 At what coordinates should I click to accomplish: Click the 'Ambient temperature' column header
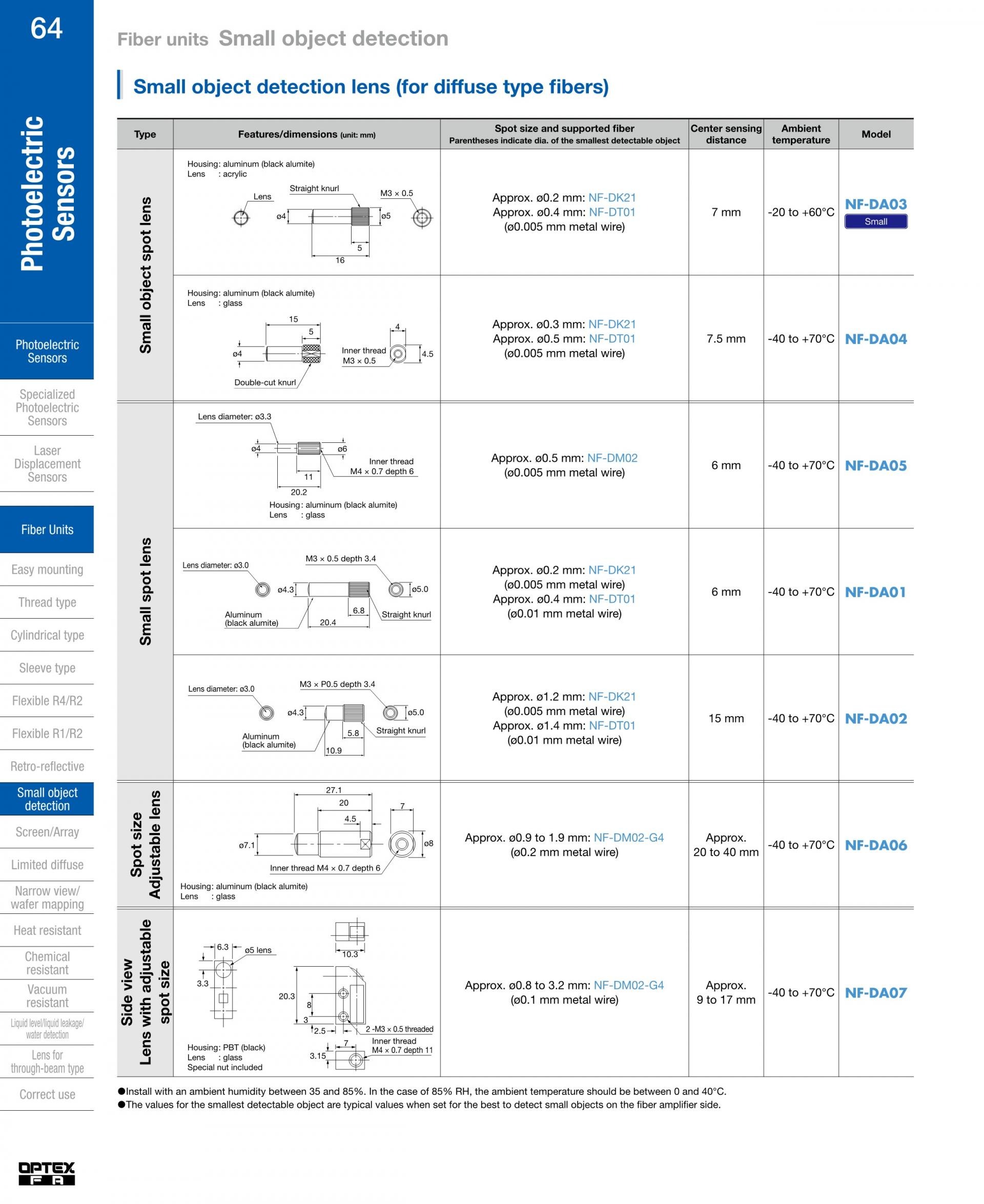tap(801, 134)
